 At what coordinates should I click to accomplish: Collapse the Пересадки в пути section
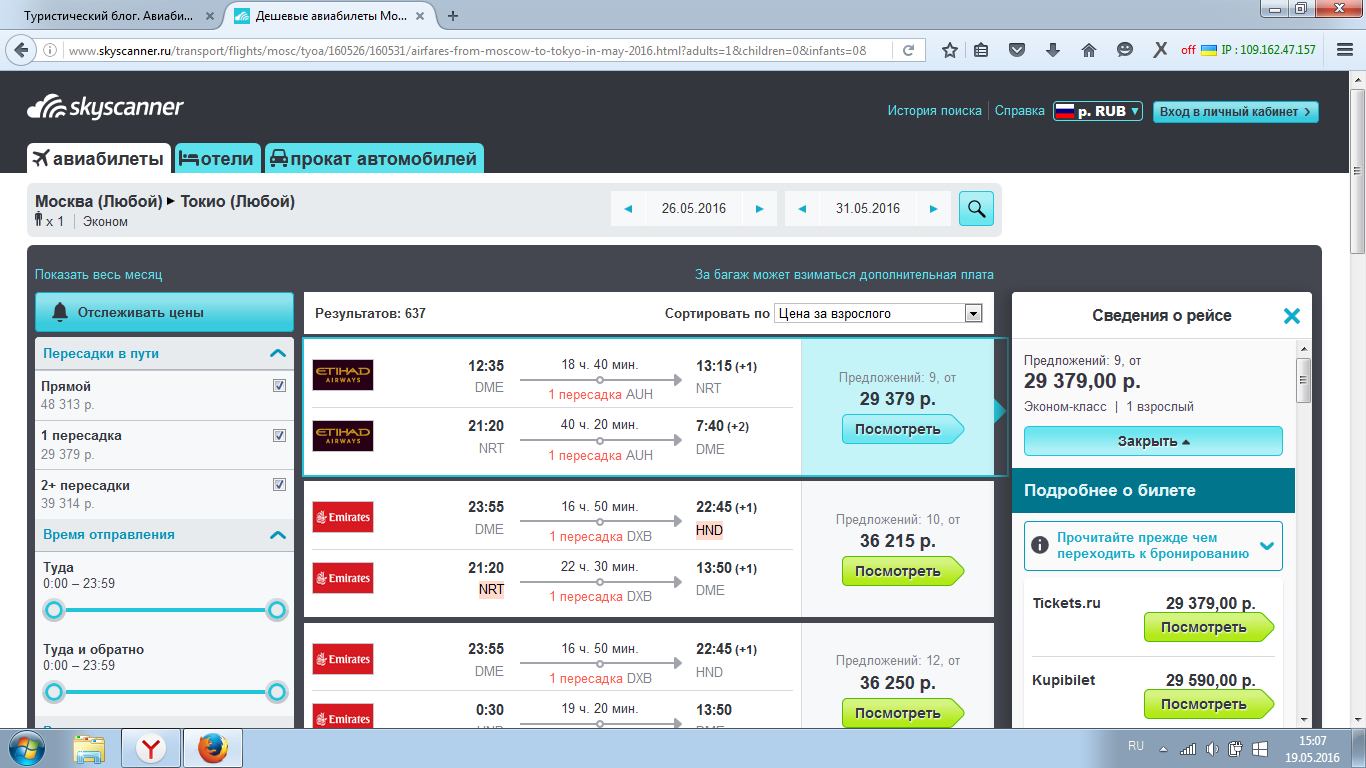click(x=277, y=353)
